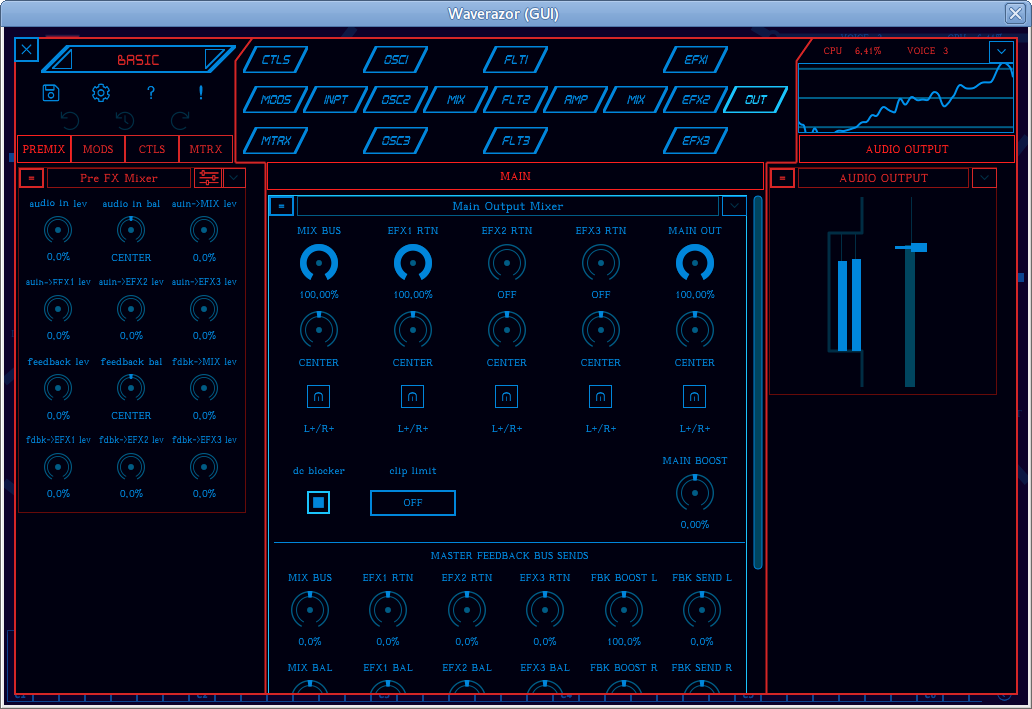Click the Main Output Mixer title field
This screenshot has width=1032, height=709.
507,206
